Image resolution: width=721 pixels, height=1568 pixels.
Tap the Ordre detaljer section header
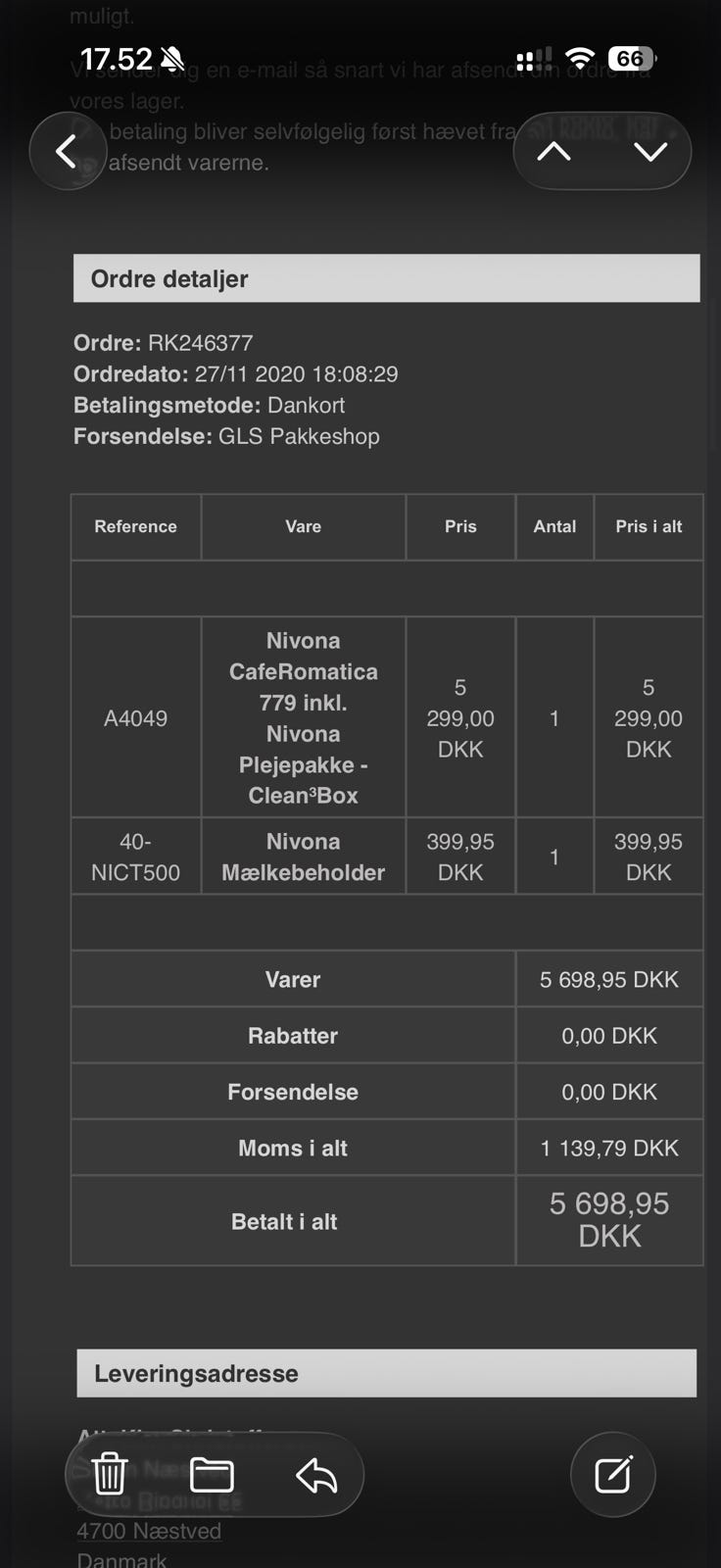386,279
